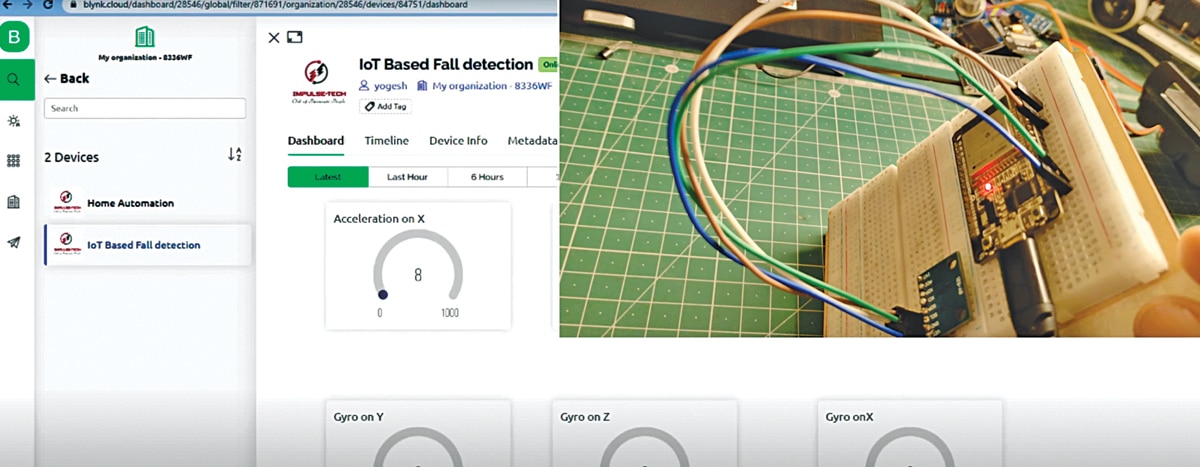Close the device panel with X icon
The image size is (1200, 467).
[274, 37]
